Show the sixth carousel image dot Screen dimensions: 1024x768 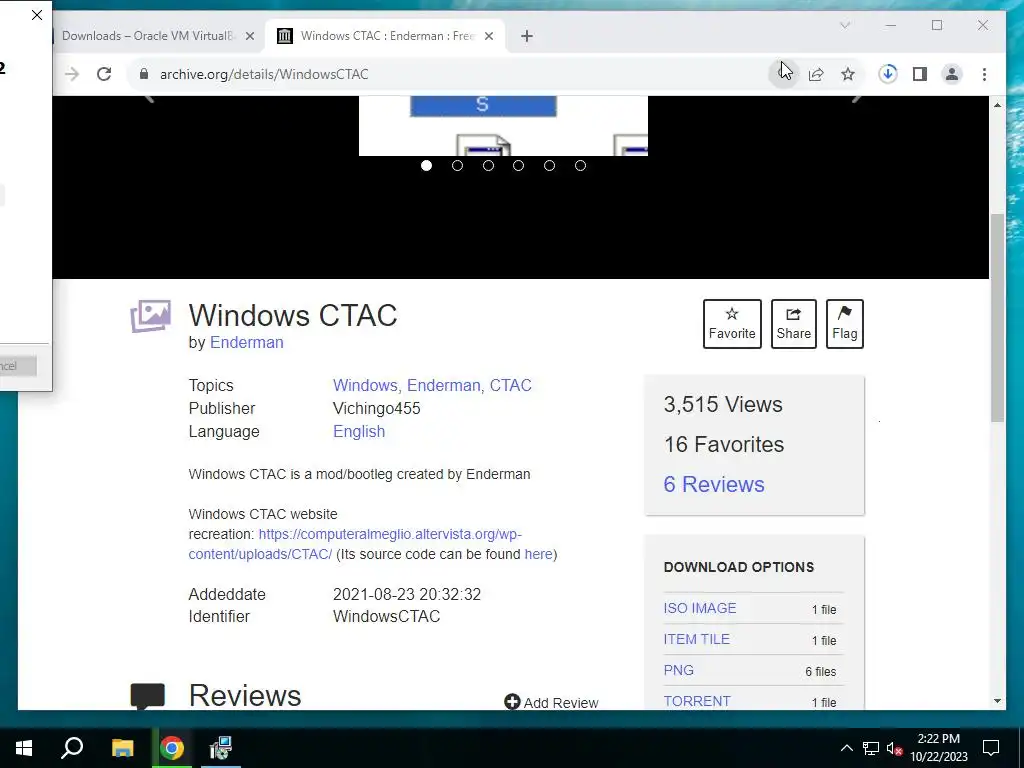pyautogui.click(x=580, y=166)
